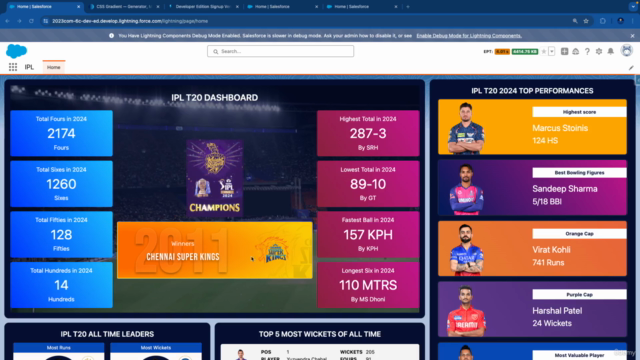Viewport: 640px width, 360px height.
Task: Click the Salesforce cloud logo
Action: click(16, 51)
